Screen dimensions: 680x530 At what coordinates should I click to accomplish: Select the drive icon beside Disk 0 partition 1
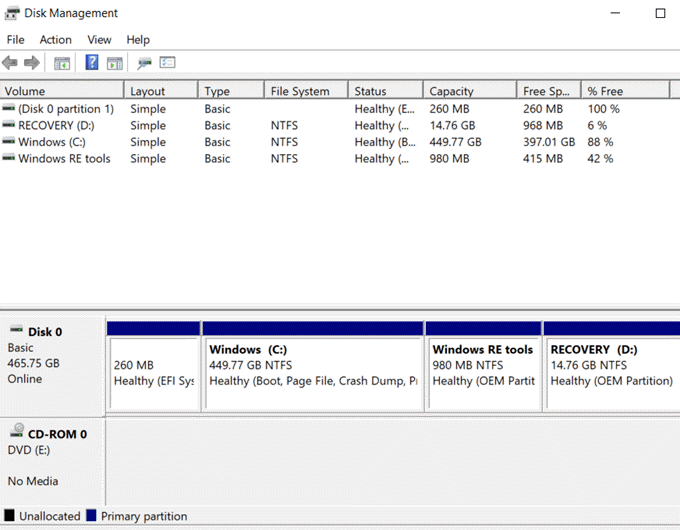pyautogui.click(x=8, y=108)
